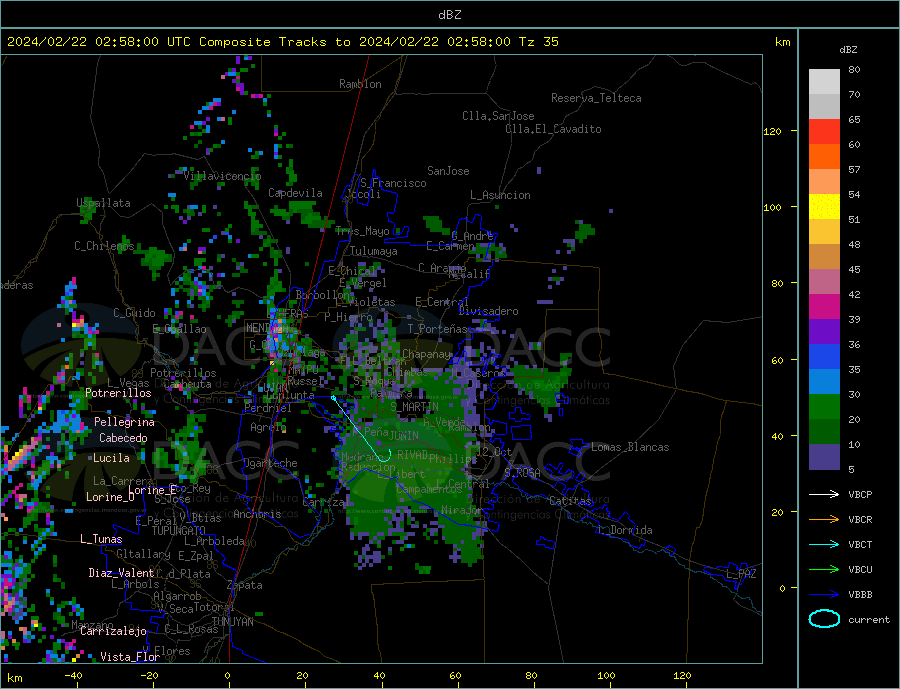Click the Lucila map label
This screenshot has height=689, width=900.
(x=111, y=458)
